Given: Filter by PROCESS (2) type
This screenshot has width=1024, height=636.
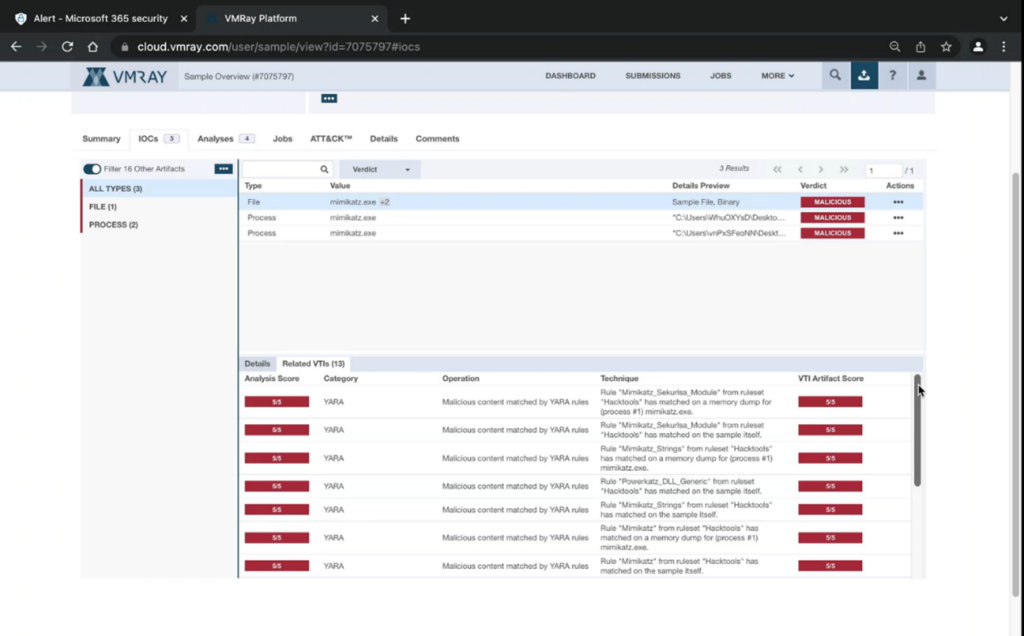Looking at the screenshot, I should (159, 225).
